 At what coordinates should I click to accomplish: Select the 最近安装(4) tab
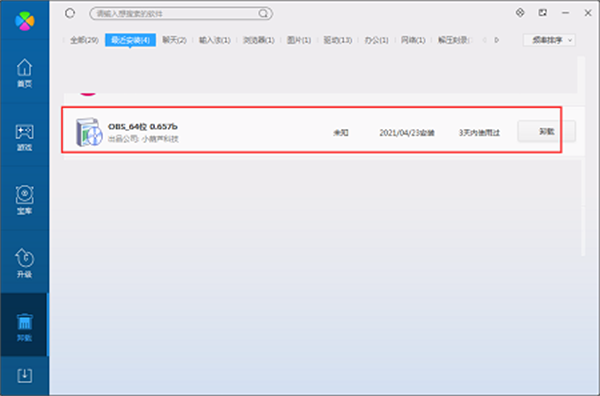click(x=130, y=40)
